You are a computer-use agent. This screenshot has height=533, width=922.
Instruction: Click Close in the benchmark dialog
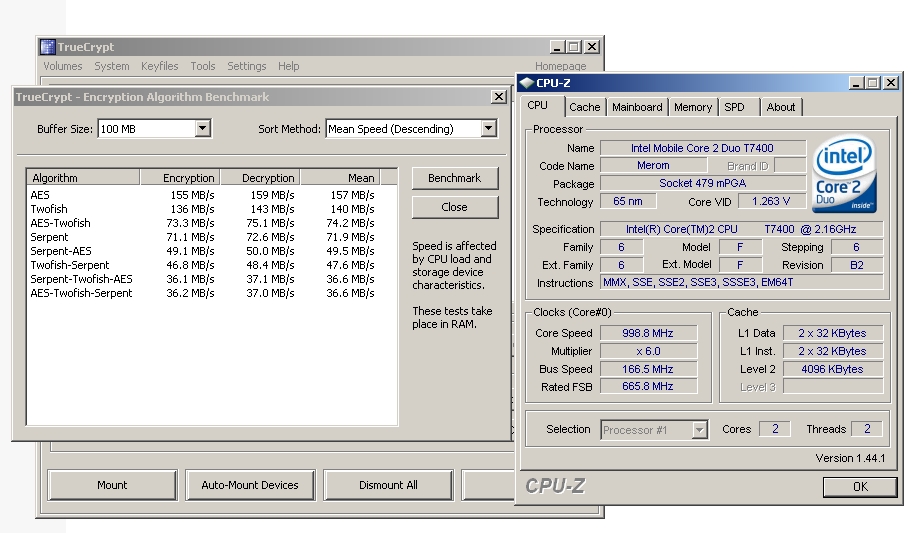455,207
